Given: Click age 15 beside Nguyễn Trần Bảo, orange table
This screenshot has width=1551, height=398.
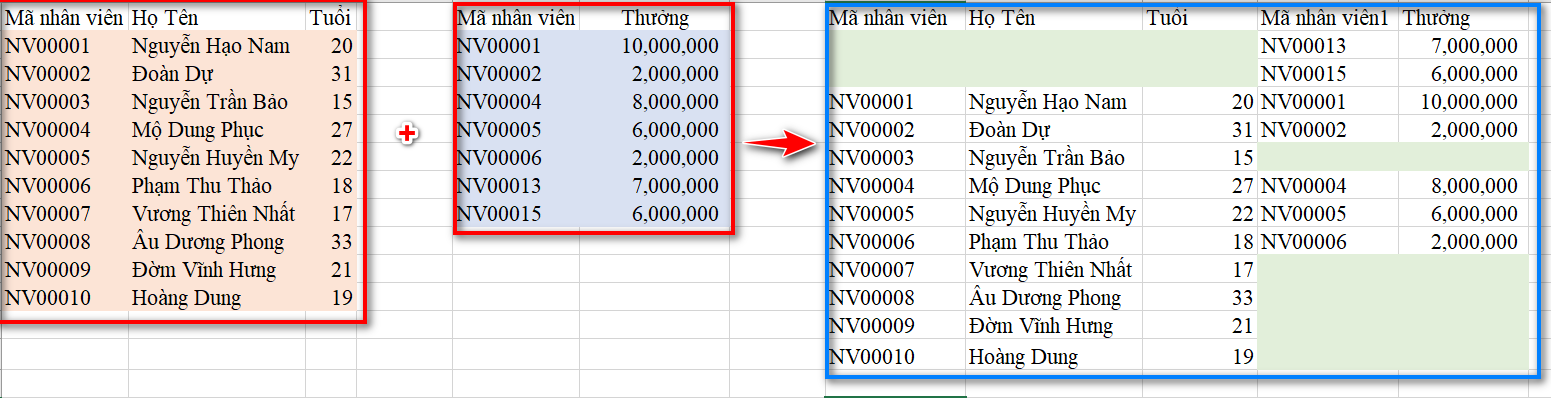Looking at the screenshot, I should tap(341, 102).
